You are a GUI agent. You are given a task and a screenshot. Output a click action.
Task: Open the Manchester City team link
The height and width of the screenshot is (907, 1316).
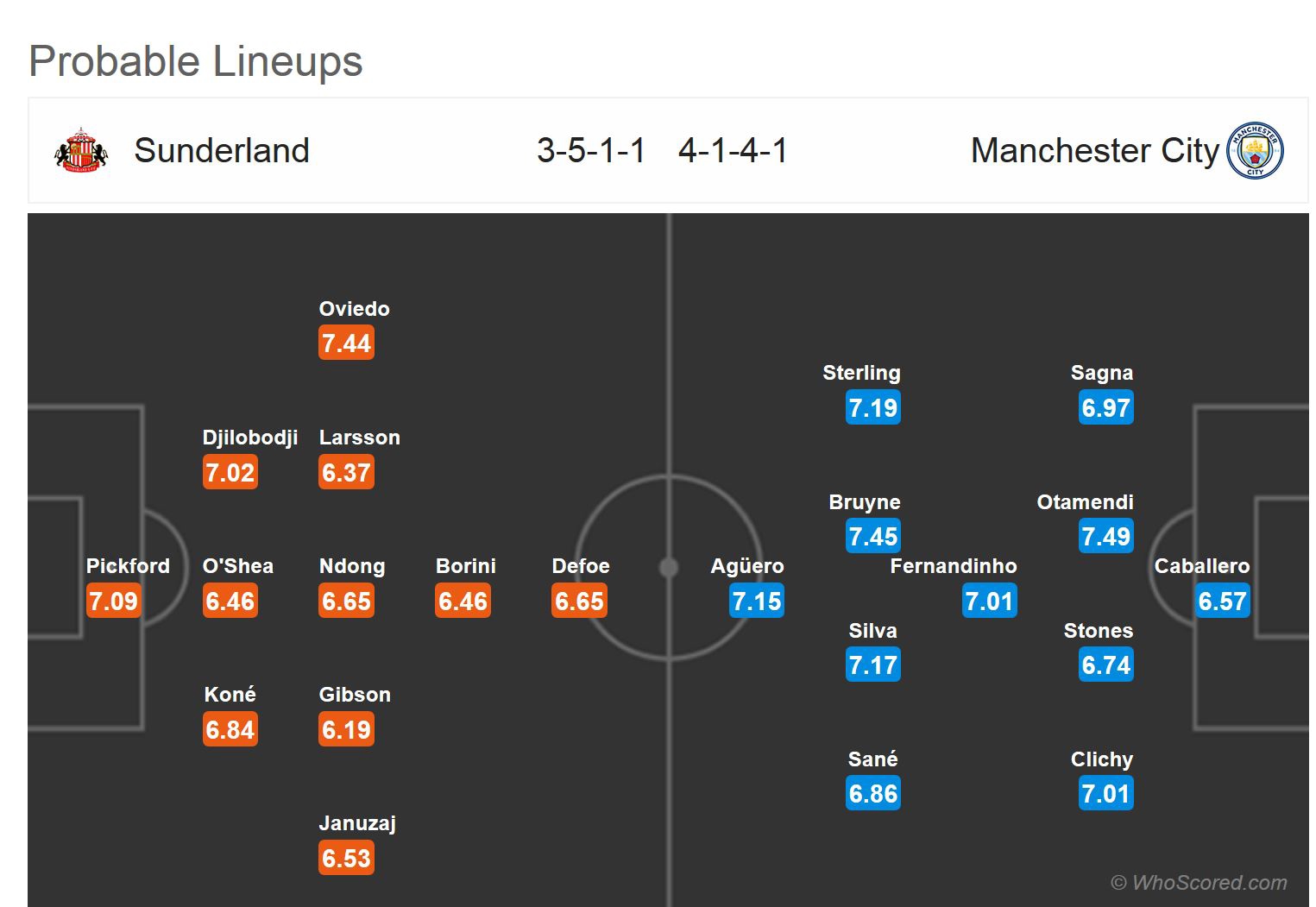1094,151
